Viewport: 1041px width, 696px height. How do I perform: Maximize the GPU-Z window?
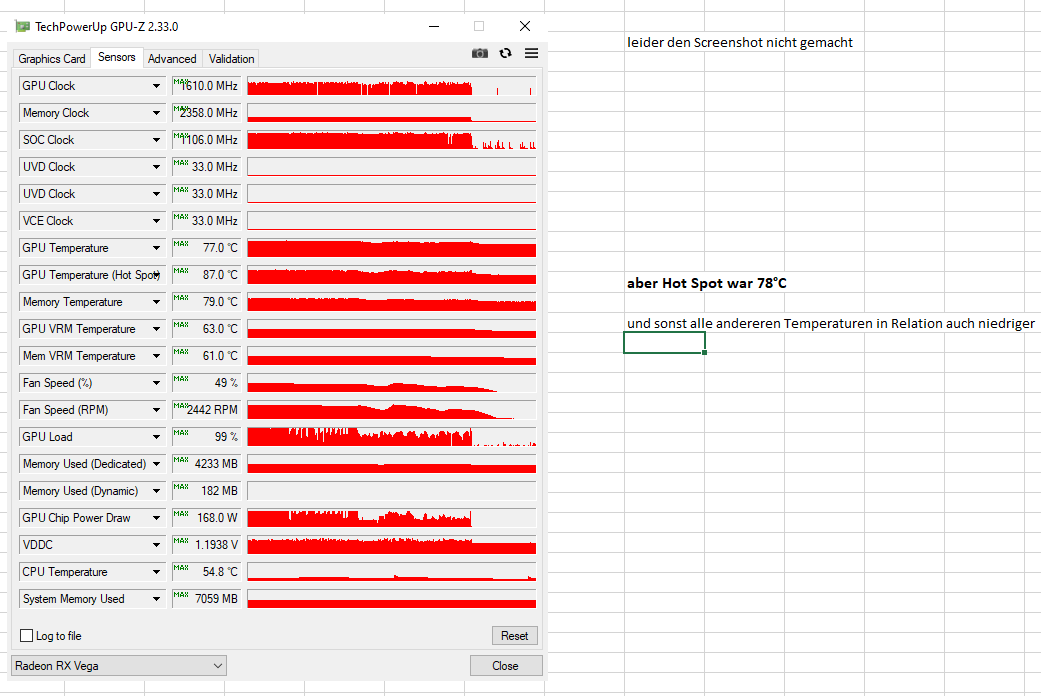pos(479,26)
